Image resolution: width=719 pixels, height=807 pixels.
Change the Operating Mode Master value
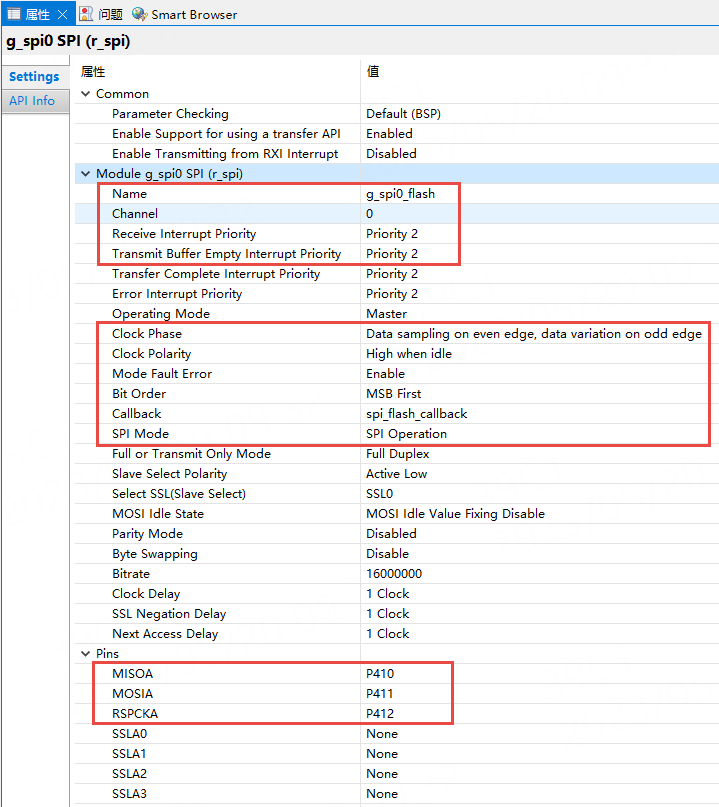386,314
